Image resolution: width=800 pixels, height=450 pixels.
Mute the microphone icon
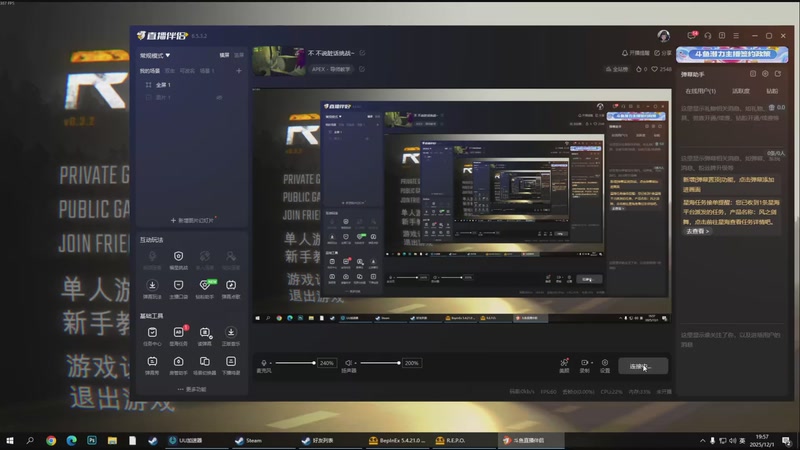[x=264, y=363]
